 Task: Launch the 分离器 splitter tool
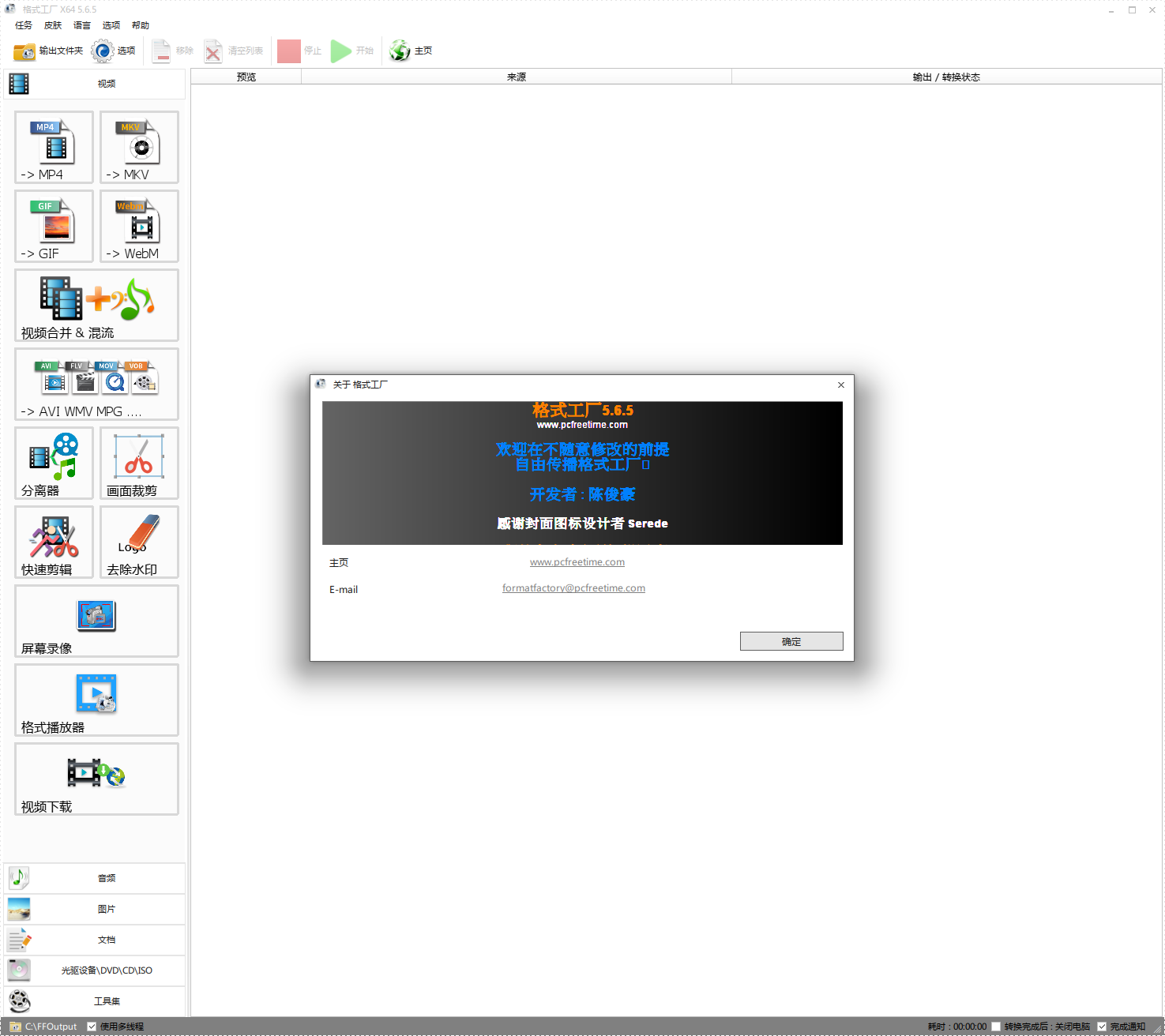pos(54,464)
